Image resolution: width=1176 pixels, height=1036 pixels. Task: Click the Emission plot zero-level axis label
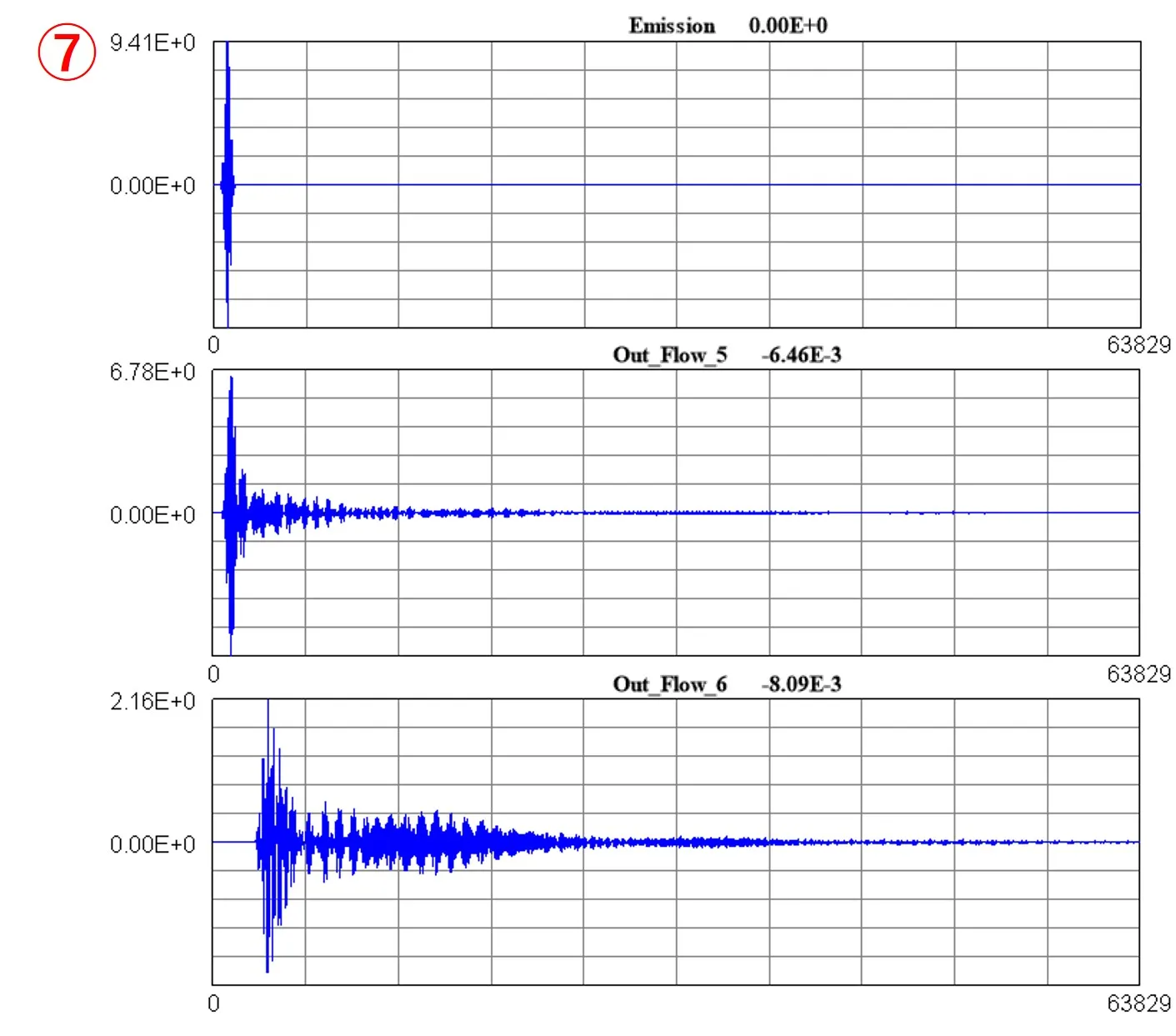click(x=153, y=185)
